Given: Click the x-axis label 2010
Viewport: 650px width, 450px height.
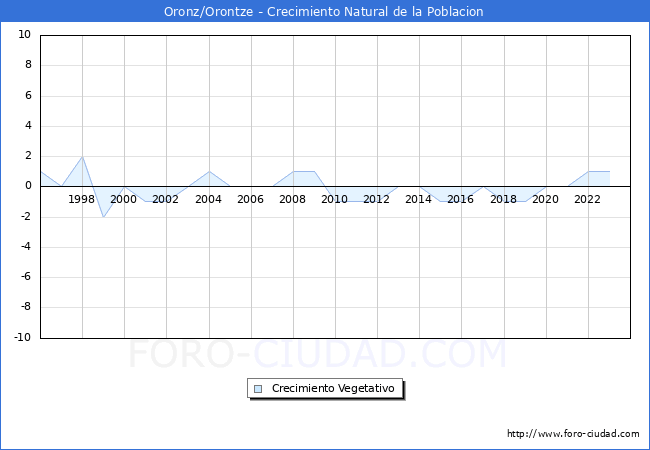Looking at the screenshot, I should (x=335, y=199).
